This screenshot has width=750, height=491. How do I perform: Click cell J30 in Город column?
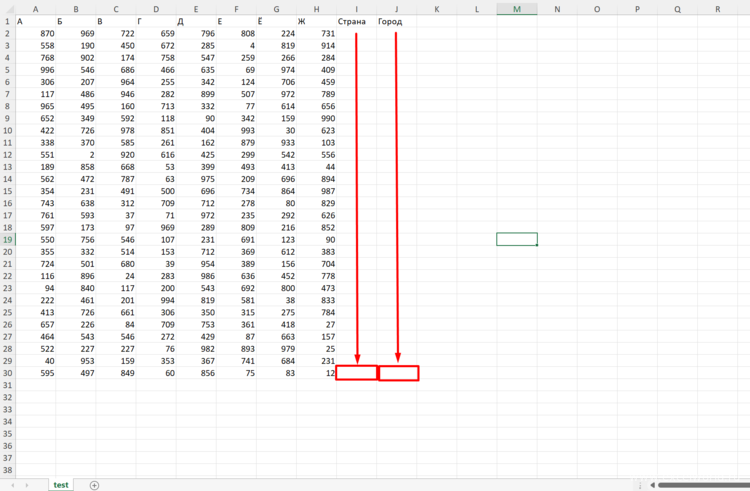point(398,373)
